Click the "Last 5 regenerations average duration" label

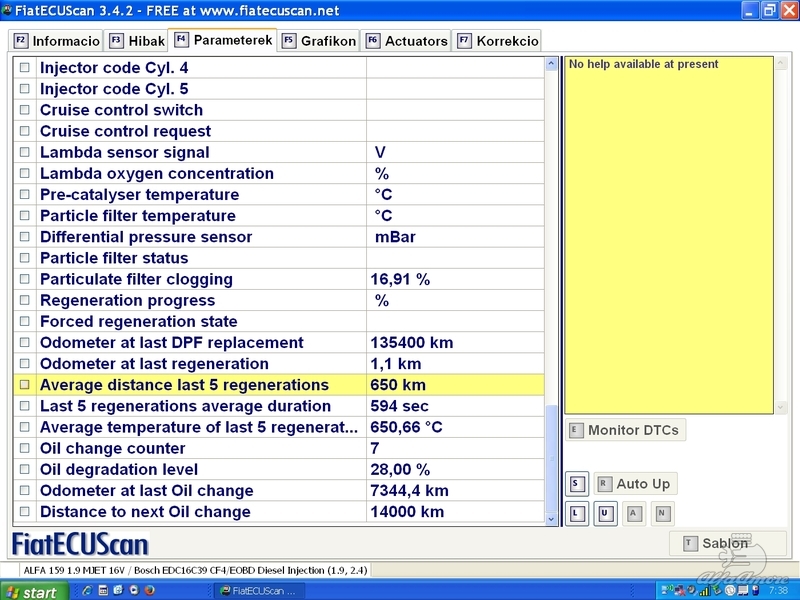coord(185,406)
